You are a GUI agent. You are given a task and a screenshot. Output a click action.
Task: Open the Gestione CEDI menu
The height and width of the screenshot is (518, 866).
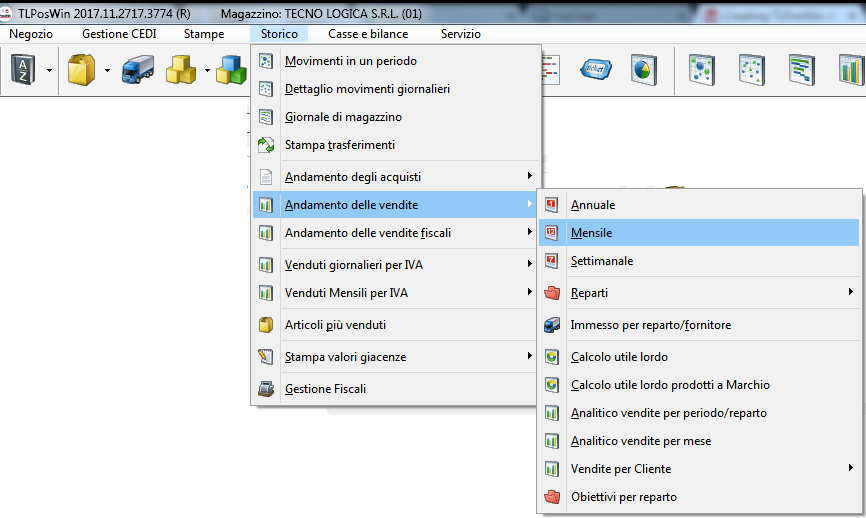pyautogui.click(x=118, y=34)
